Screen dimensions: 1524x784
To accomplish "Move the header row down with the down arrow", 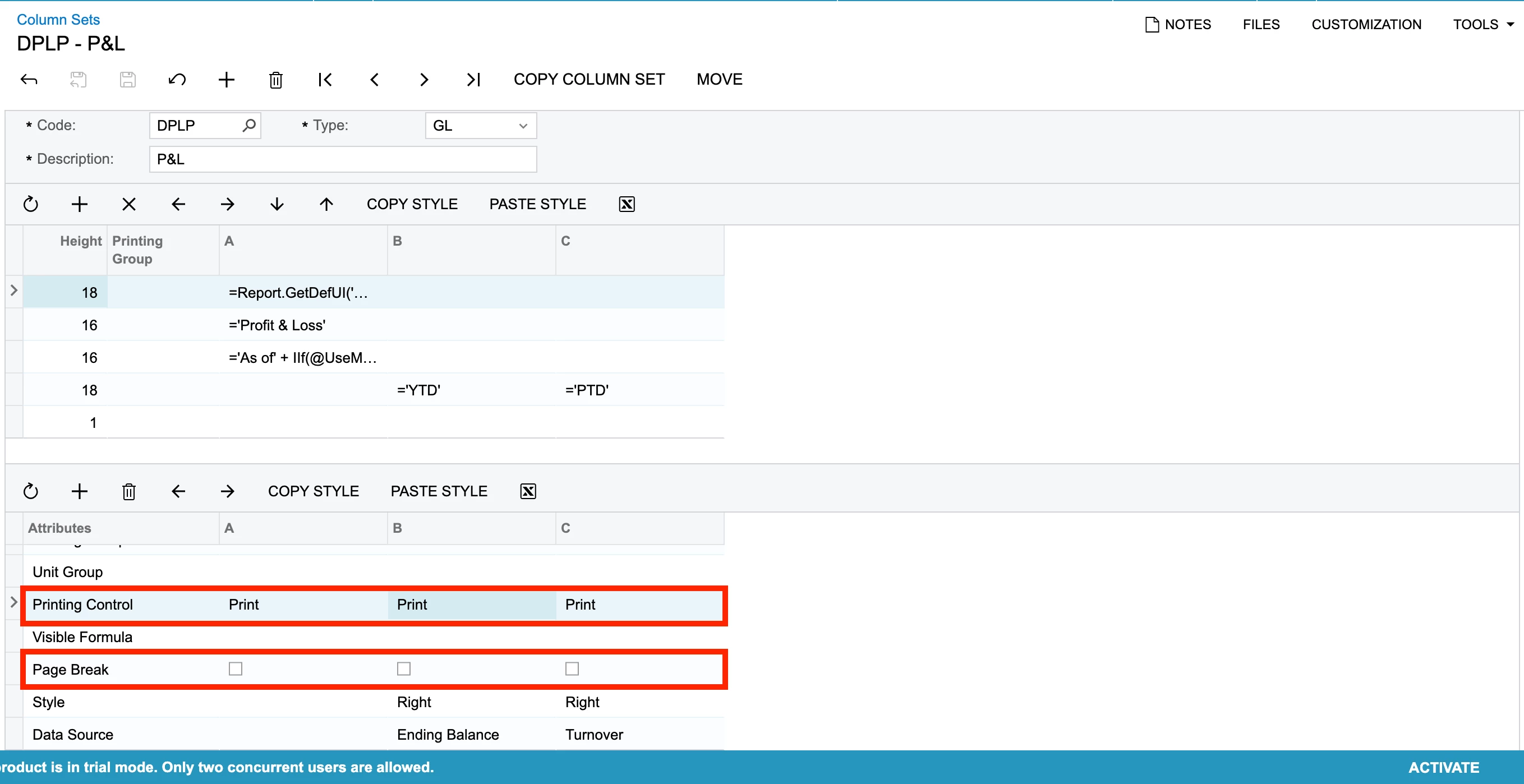I will pyautogui.click(x=277, y=204).
